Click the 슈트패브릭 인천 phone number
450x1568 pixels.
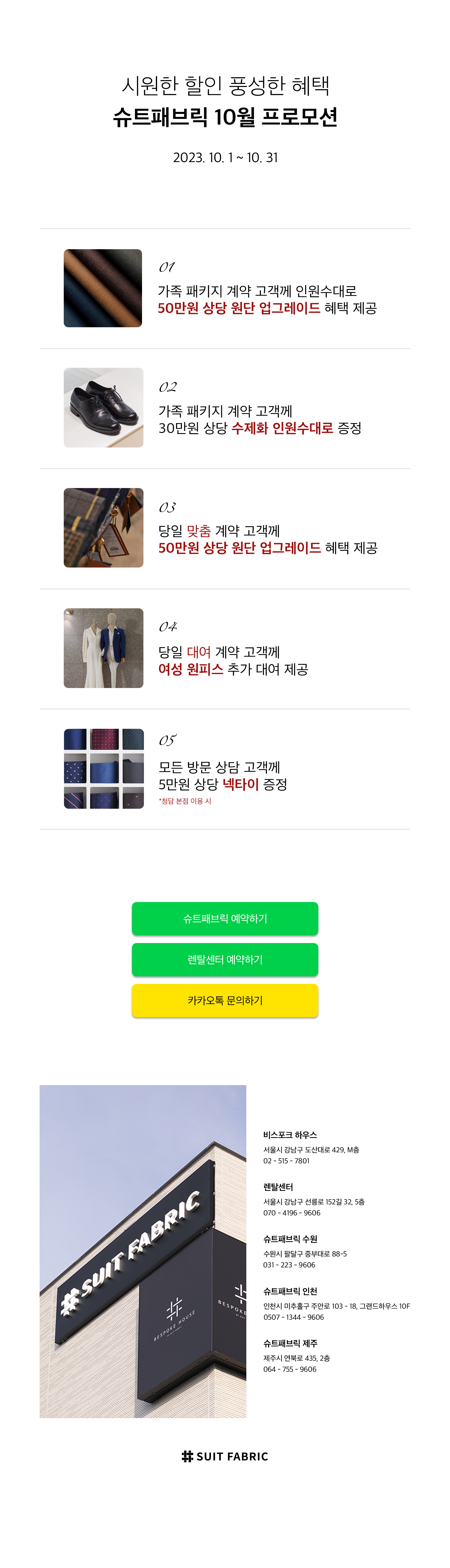(x=293, y=1317)
